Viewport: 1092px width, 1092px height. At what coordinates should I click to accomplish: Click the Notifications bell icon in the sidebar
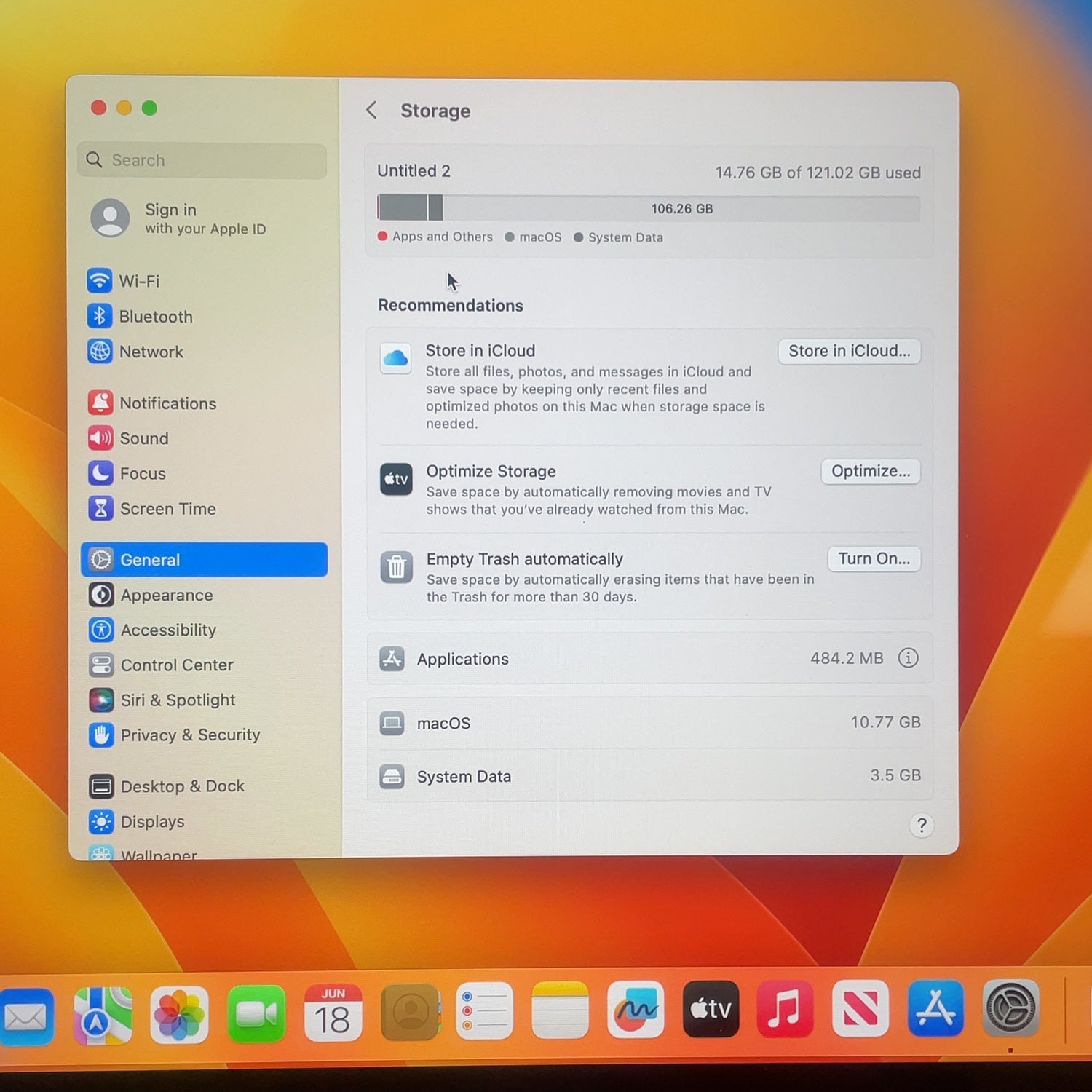100,403
